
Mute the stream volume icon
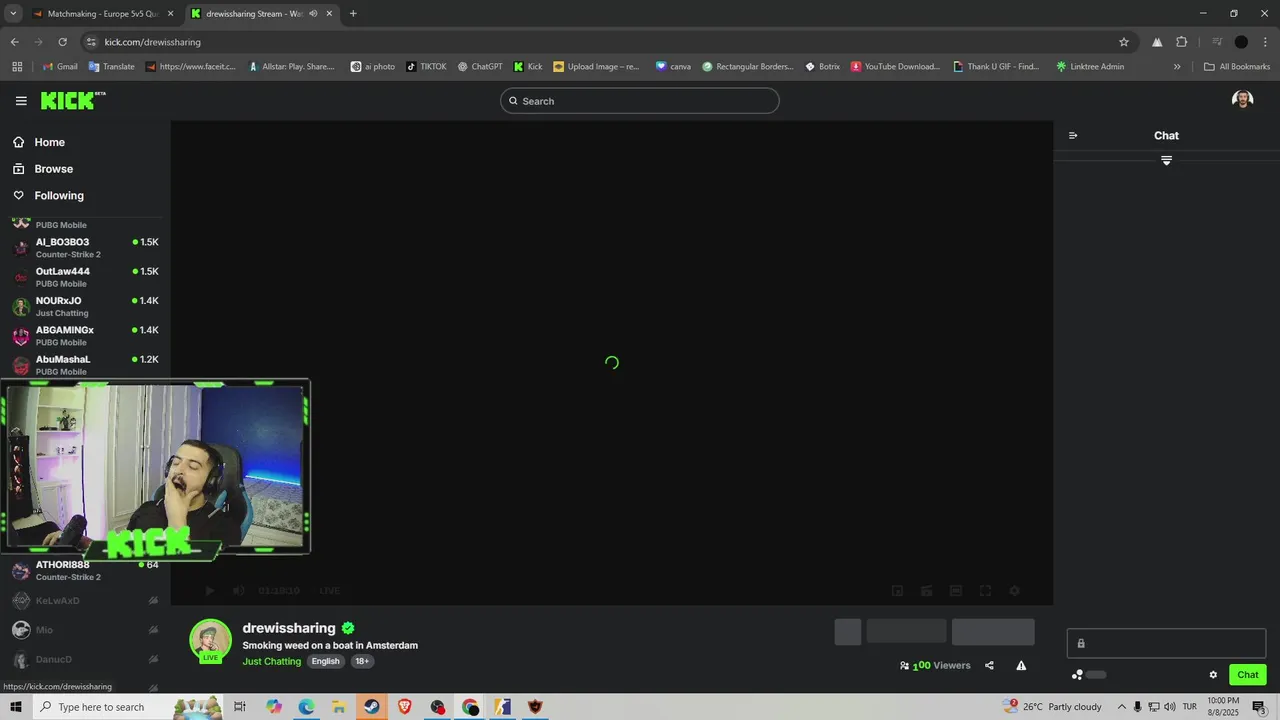point(239,591)
